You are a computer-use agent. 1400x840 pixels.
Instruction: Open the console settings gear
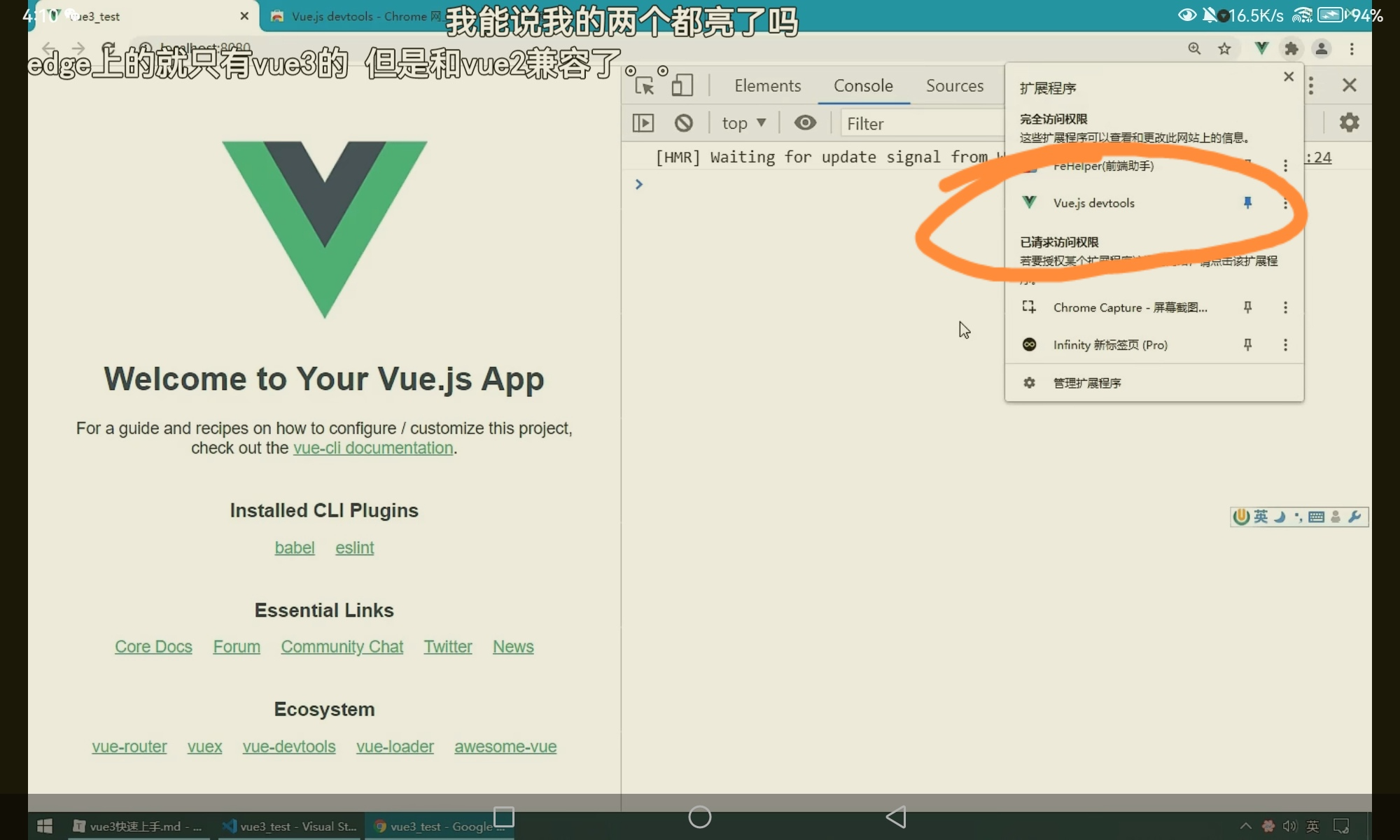[1349, 122]
